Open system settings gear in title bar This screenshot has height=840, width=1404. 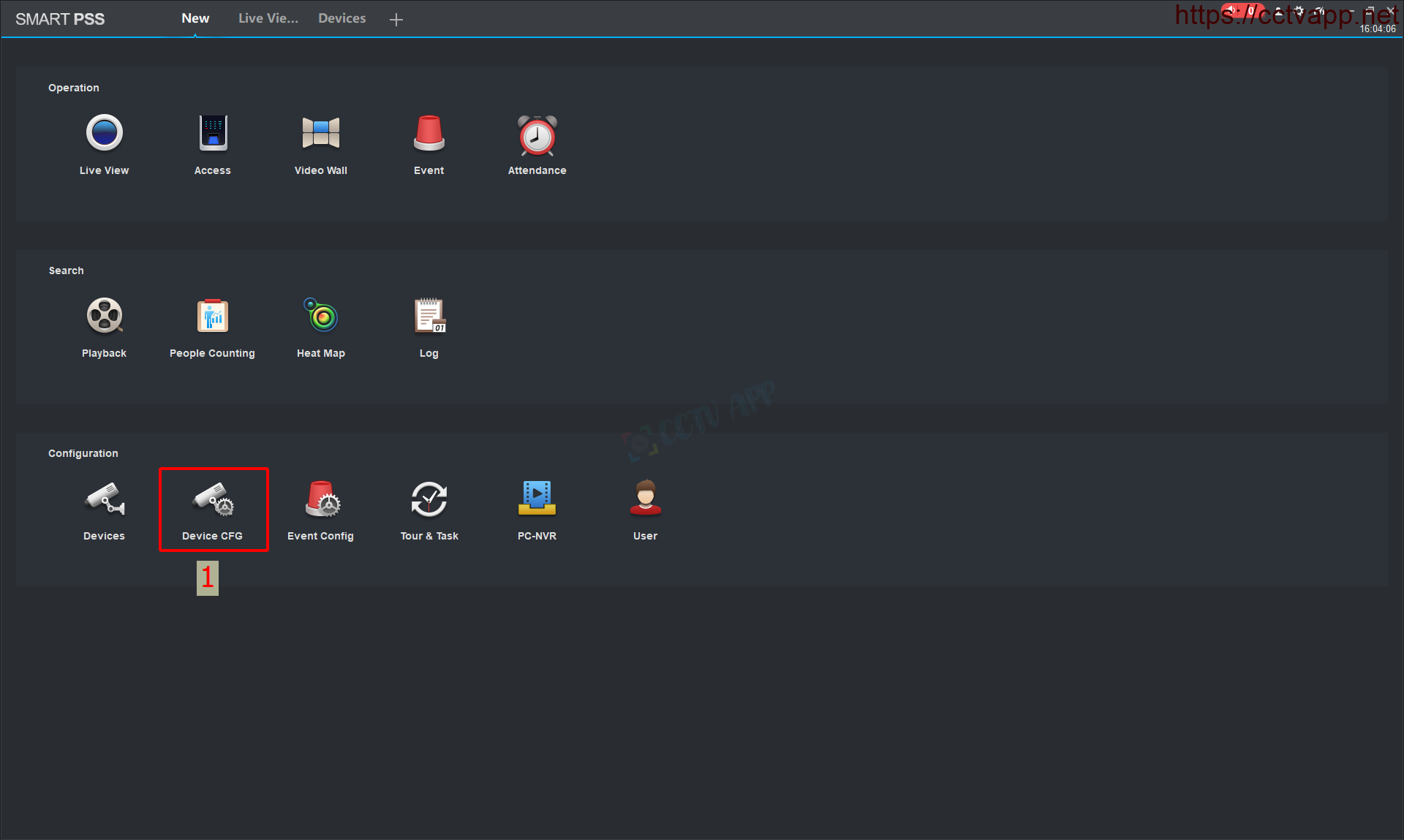coord(1299,11)
